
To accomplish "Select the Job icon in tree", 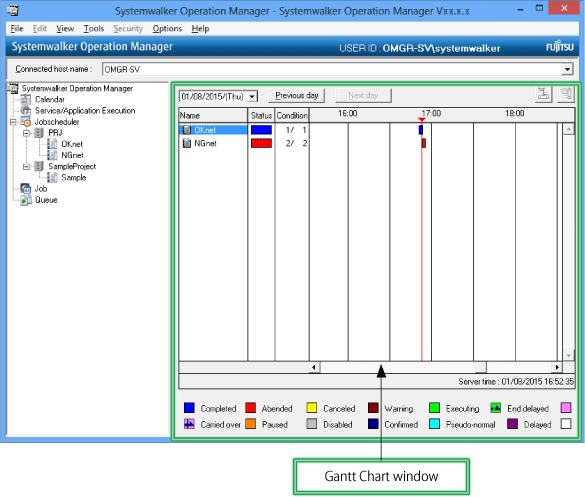I will click(26, 188).
